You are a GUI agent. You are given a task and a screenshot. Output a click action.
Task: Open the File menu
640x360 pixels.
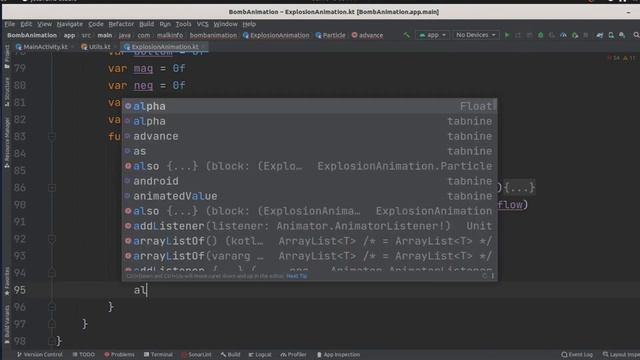pos(10,24)
